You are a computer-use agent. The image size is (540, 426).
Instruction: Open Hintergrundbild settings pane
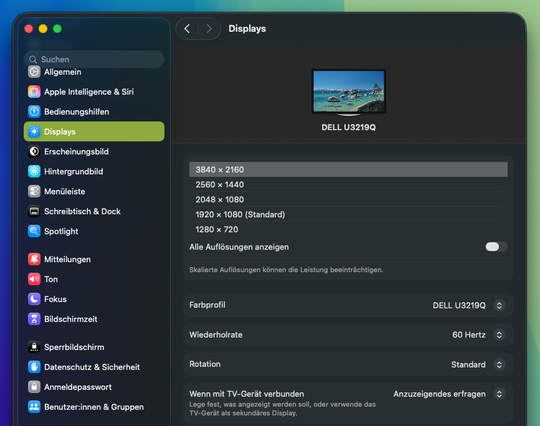94,172
